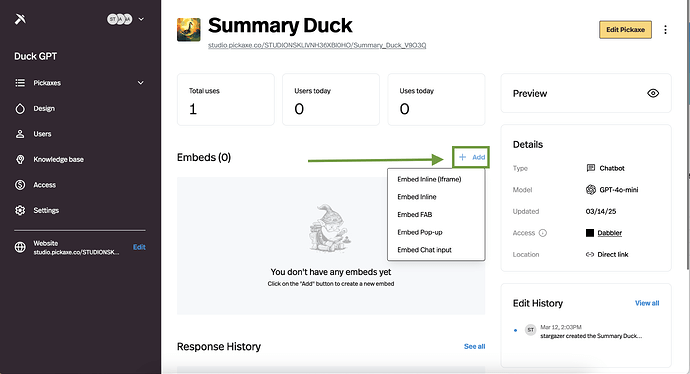Click the black Dabbler color square
The width and height of the screenshot is (690, 374).
pyautogui.click(x=590, y=233)
